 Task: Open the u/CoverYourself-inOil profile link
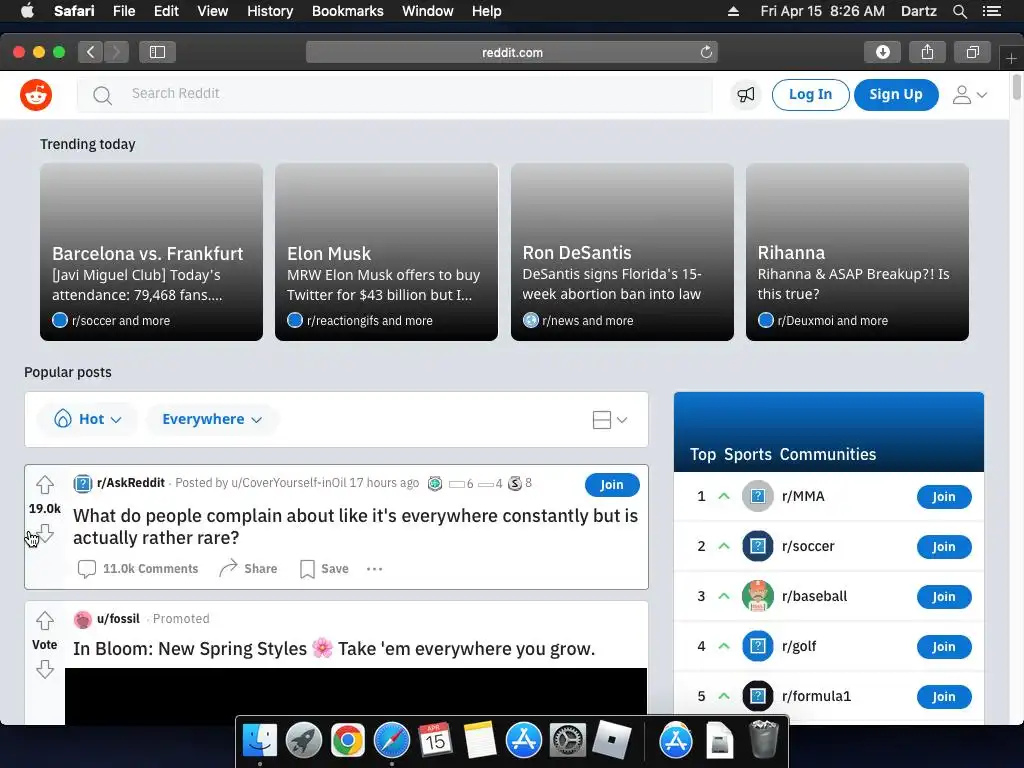click(289, 483)
